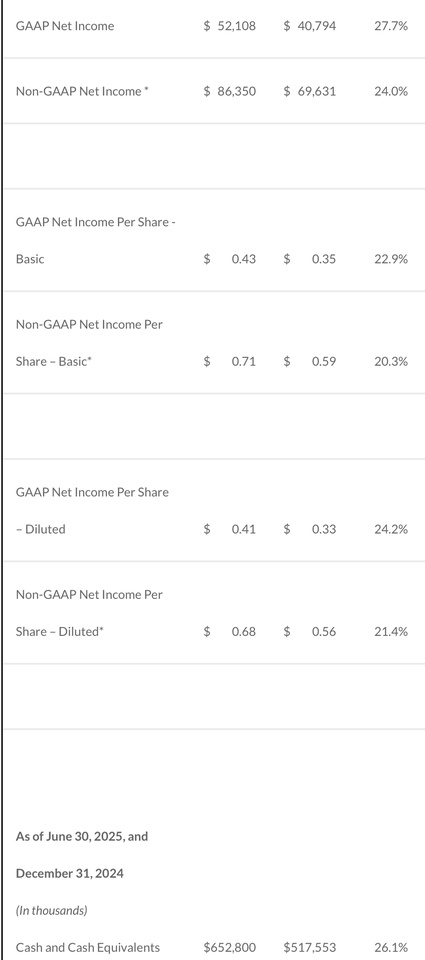Viewport: 425px width, 960px height.
Task: Click the 22.9% basic EPS change
Action: (x=391, y=259)
